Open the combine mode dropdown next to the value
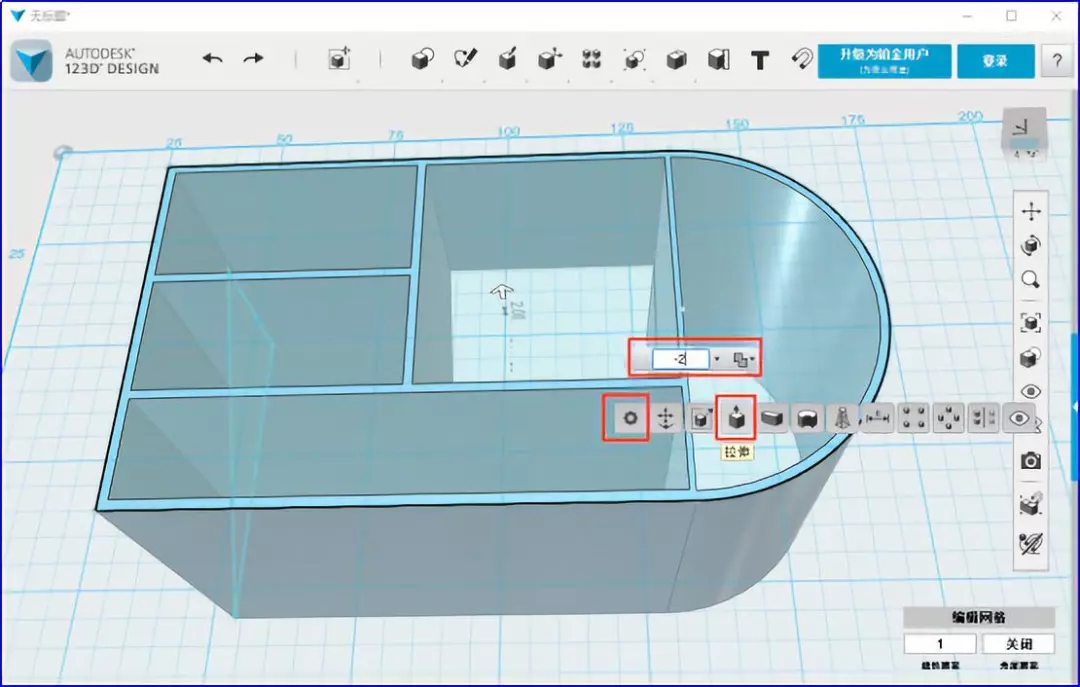Viewport: 1080px width, 687px height. click(x=745, y=359)
